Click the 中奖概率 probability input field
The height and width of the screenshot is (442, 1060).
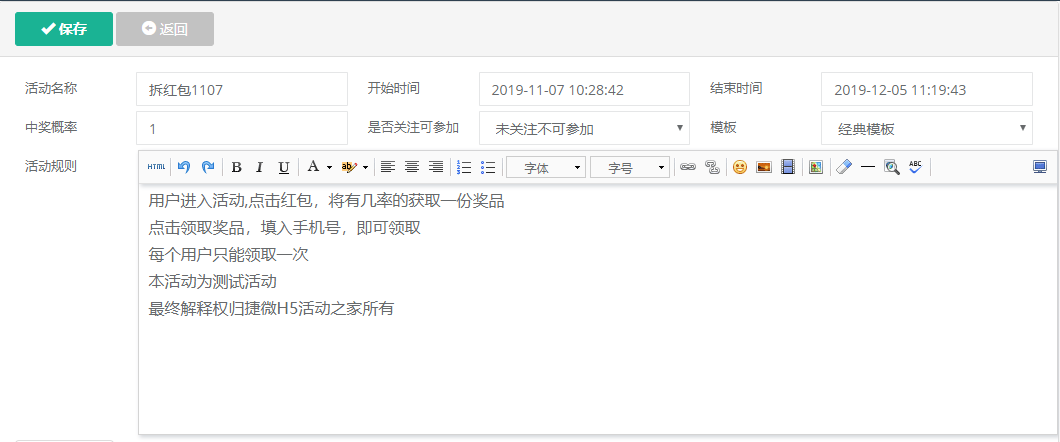tap(242, 128)
